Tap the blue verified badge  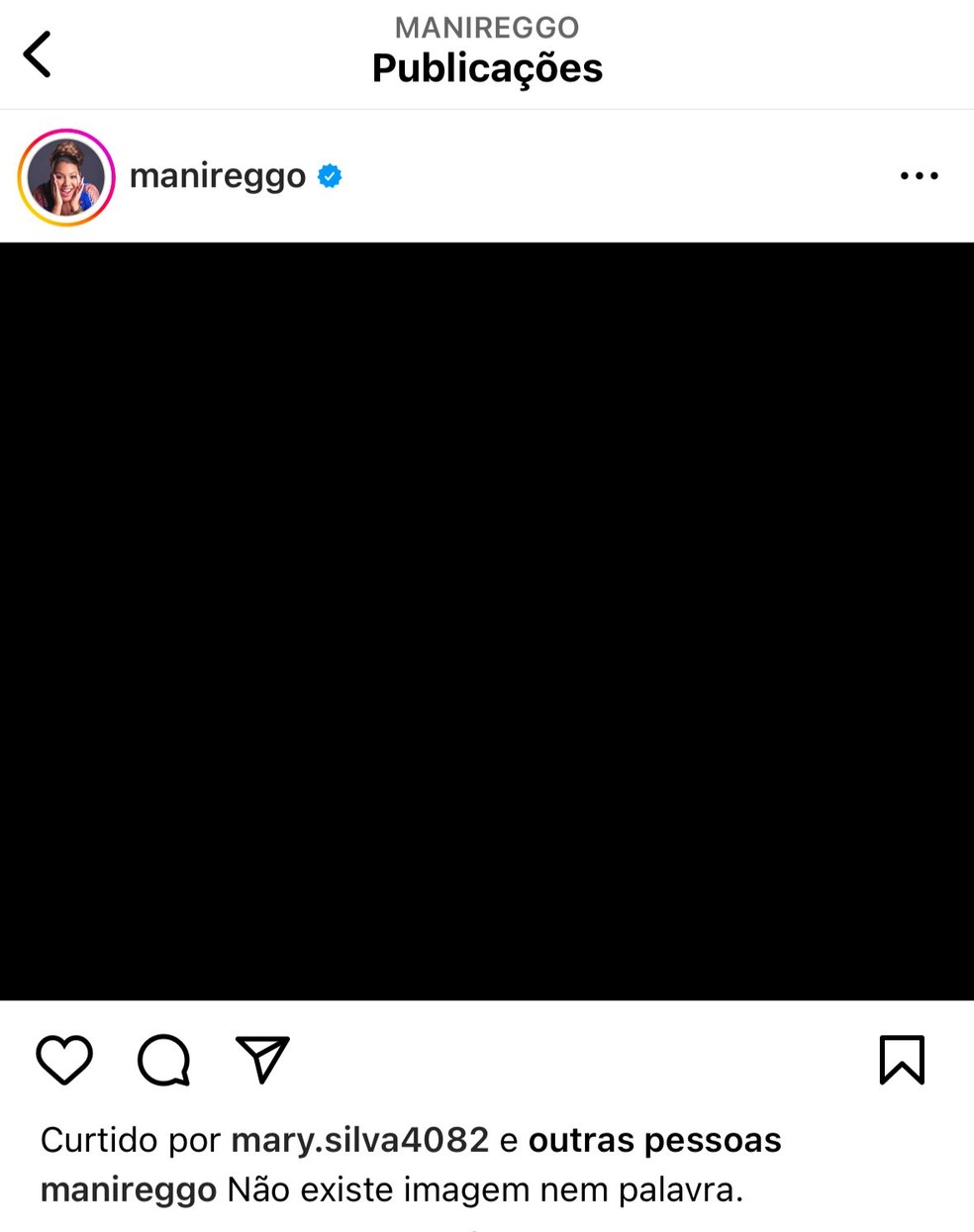click(x=330, y=176)
